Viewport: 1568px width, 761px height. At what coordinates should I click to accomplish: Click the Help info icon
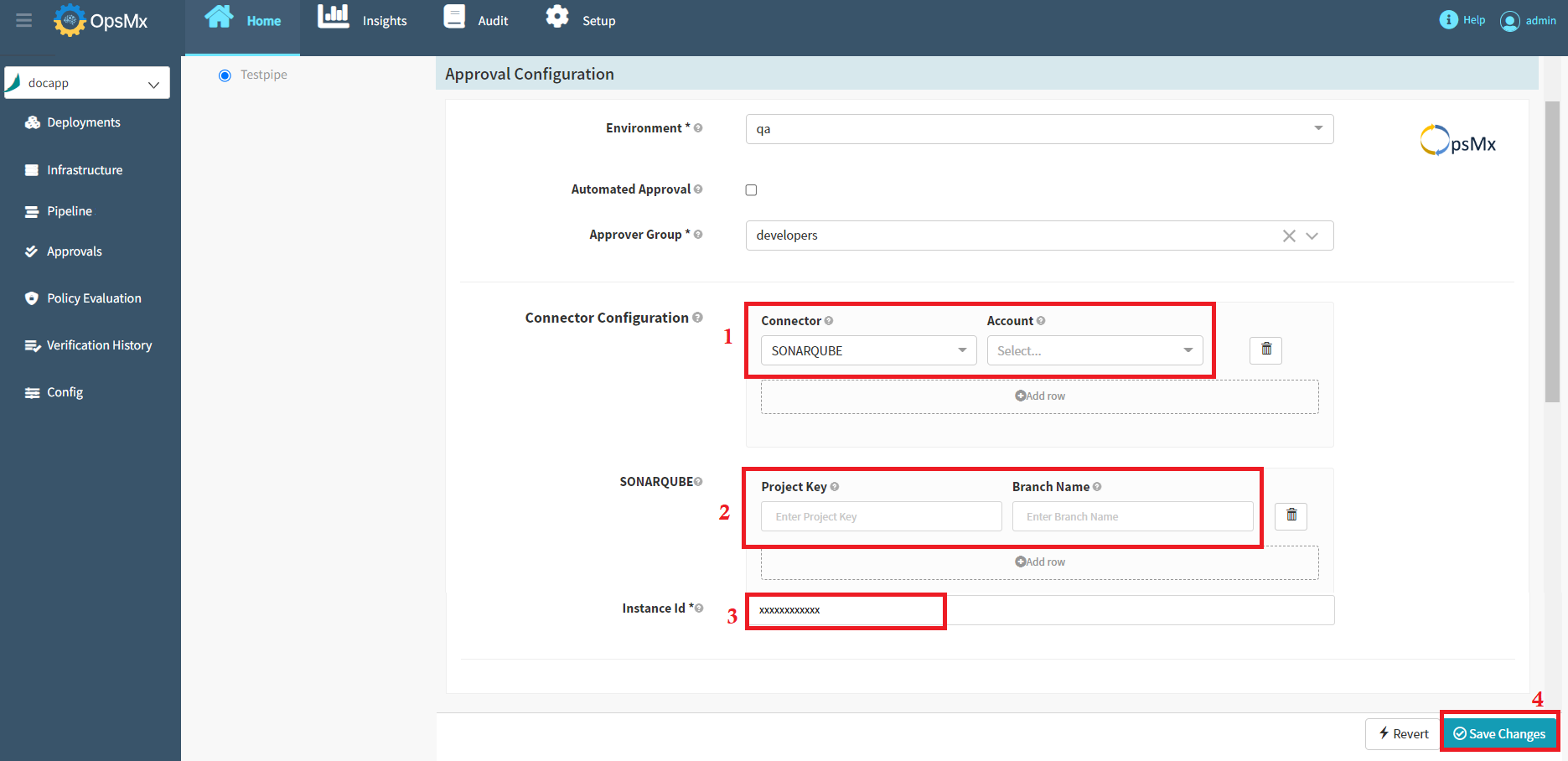pyautogui.click(x=1448, y=20)
